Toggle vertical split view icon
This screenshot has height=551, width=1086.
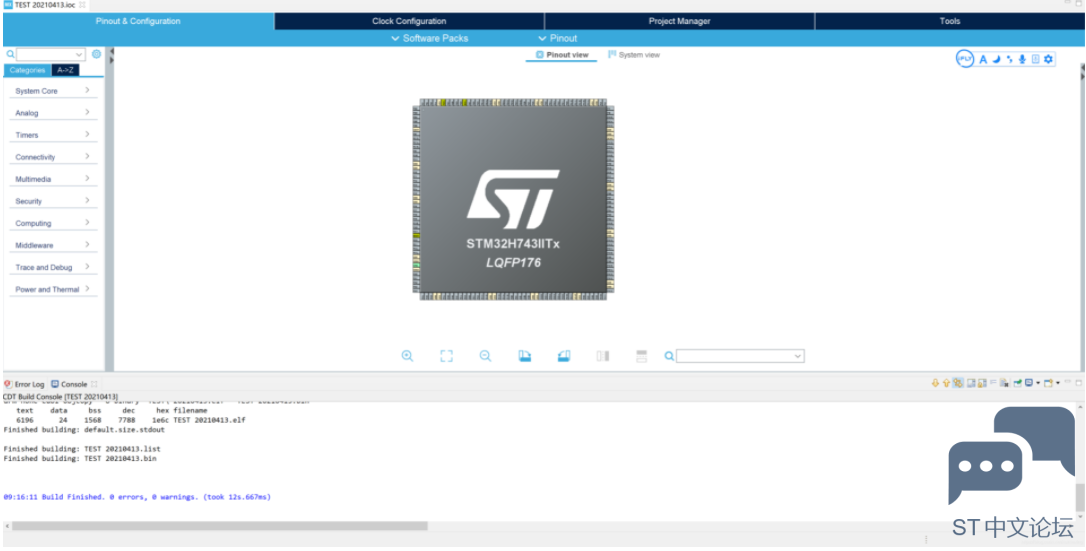click(603, 356)
